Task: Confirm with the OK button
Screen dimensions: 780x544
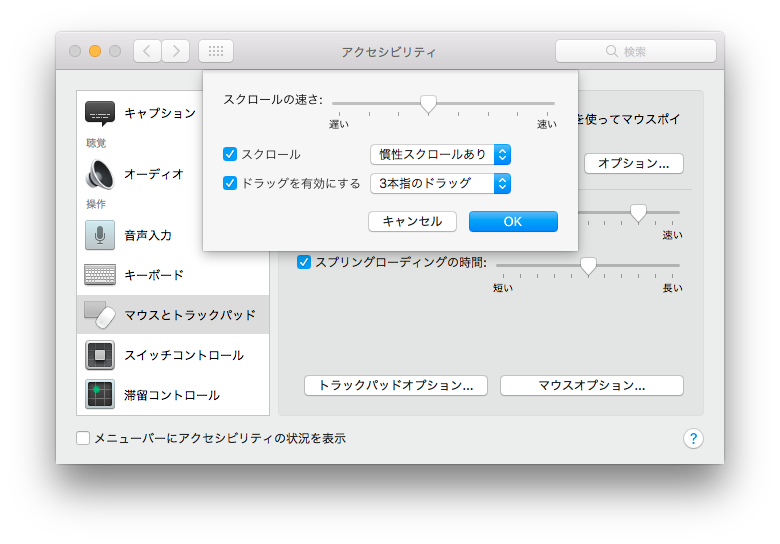Action: [513, 221]
